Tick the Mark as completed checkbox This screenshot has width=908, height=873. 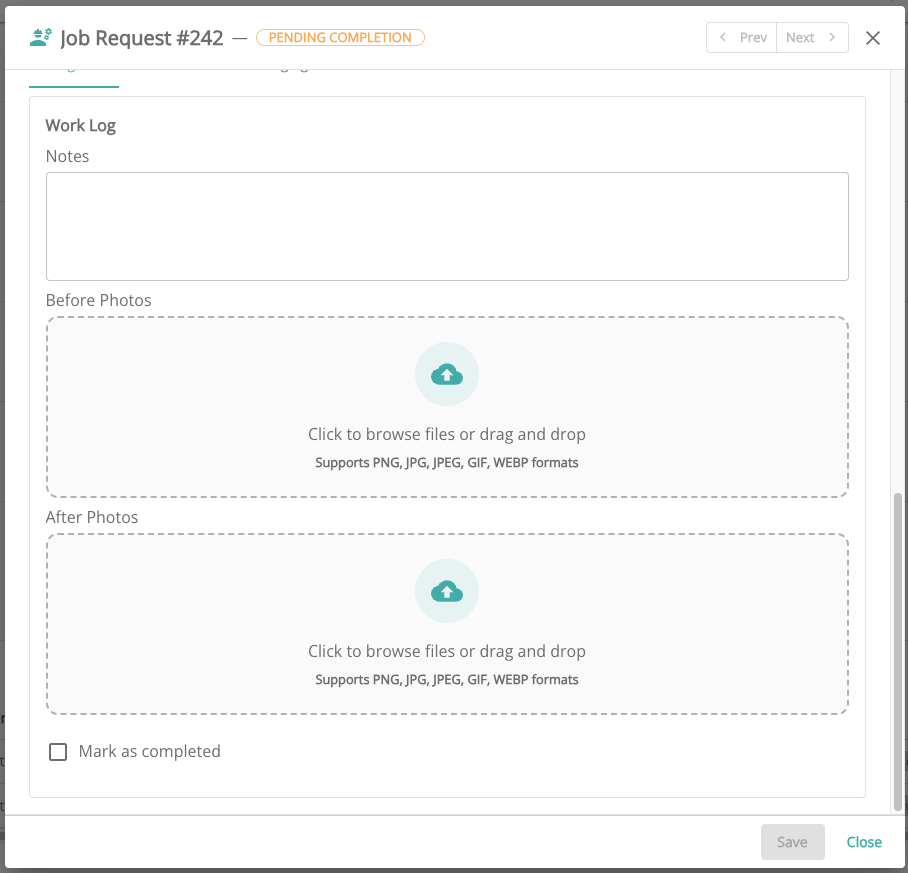click(58, 752)
